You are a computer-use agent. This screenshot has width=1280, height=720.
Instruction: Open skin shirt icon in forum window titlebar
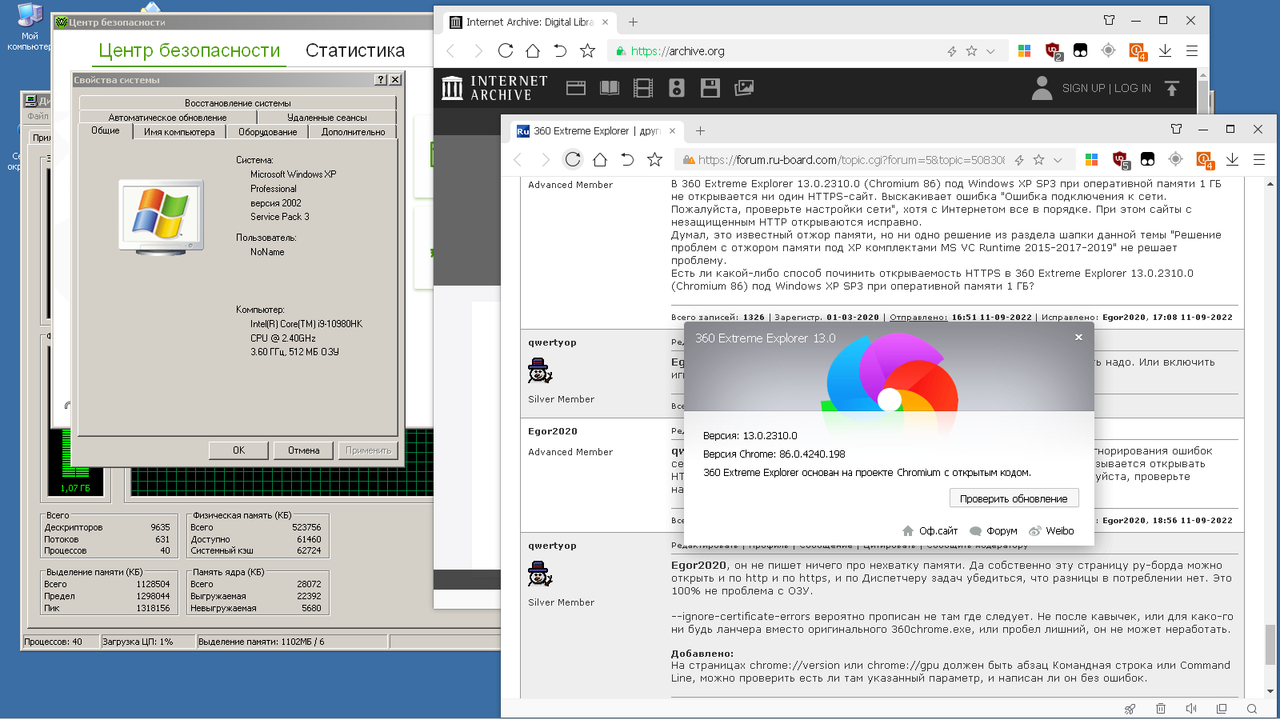tap(1178, 129)
